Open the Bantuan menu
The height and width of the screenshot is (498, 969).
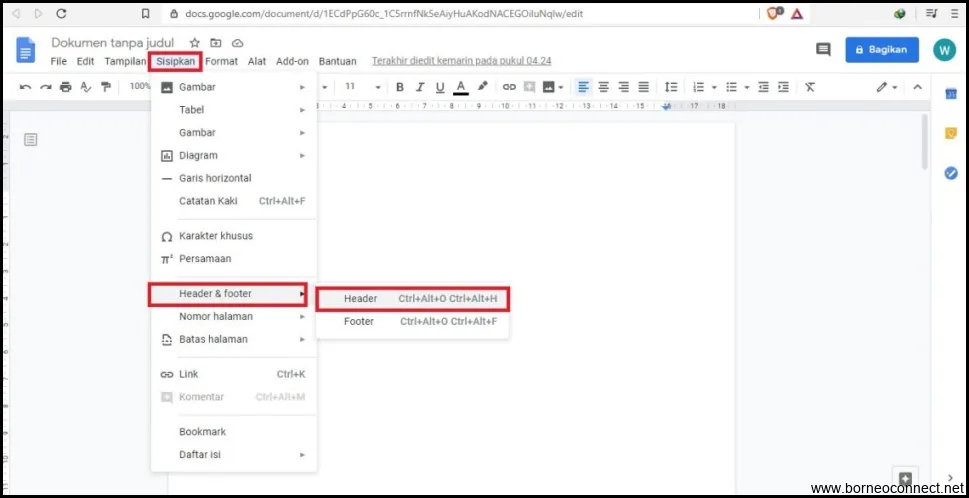click(337, 61)
